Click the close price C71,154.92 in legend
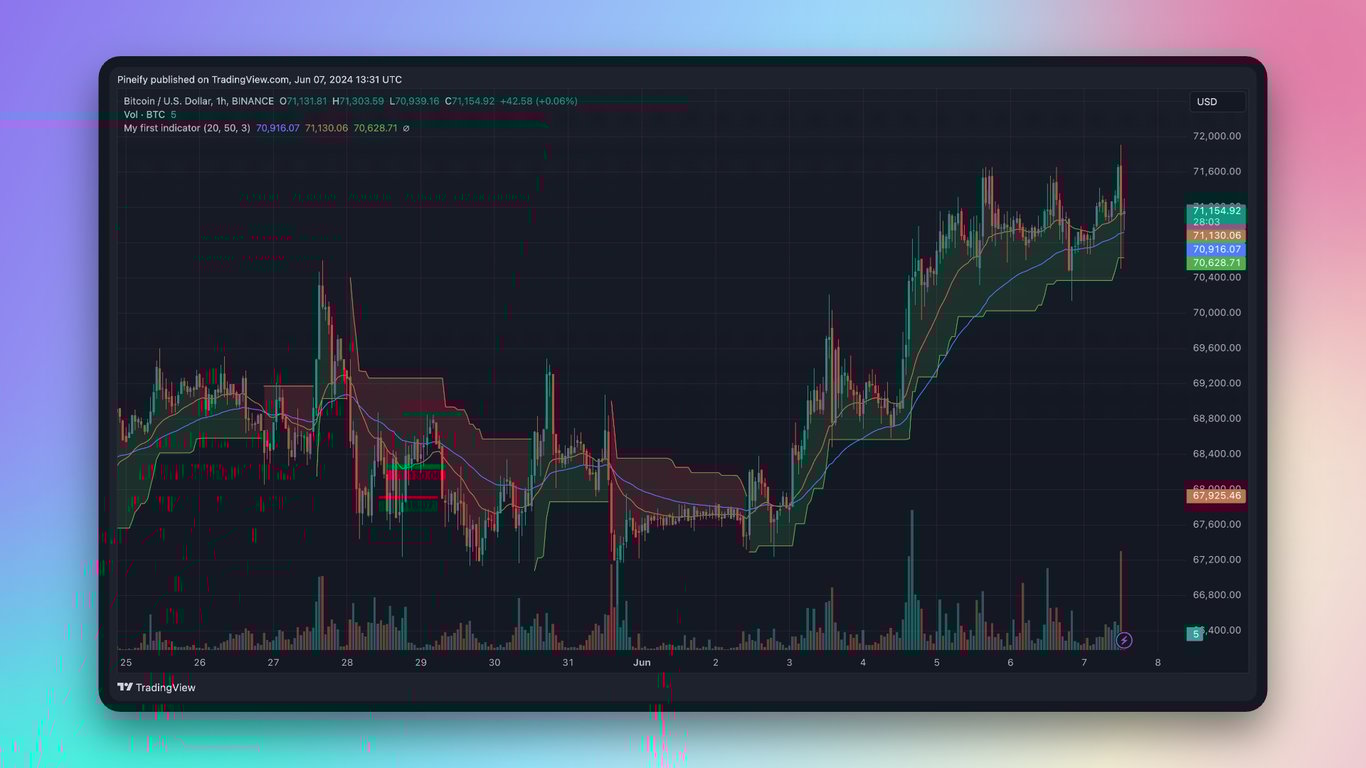The image size is (1366, 768). coord(470,101)
